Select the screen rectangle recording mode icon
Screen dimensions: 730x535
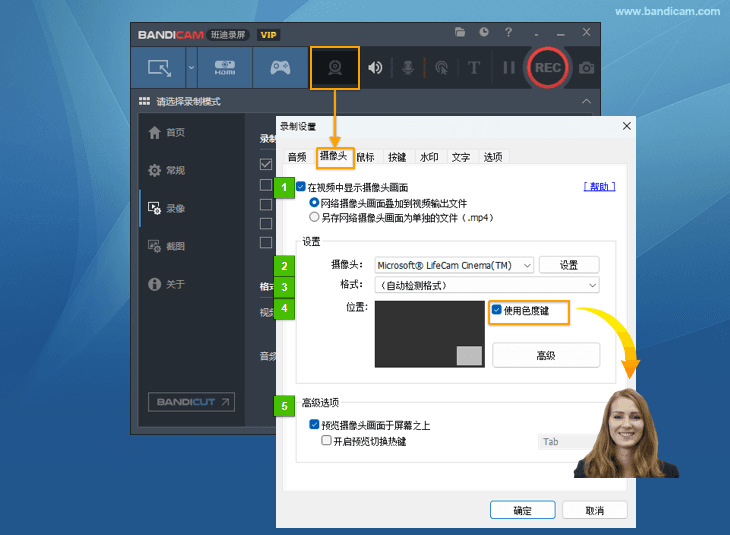coord(159,68)
